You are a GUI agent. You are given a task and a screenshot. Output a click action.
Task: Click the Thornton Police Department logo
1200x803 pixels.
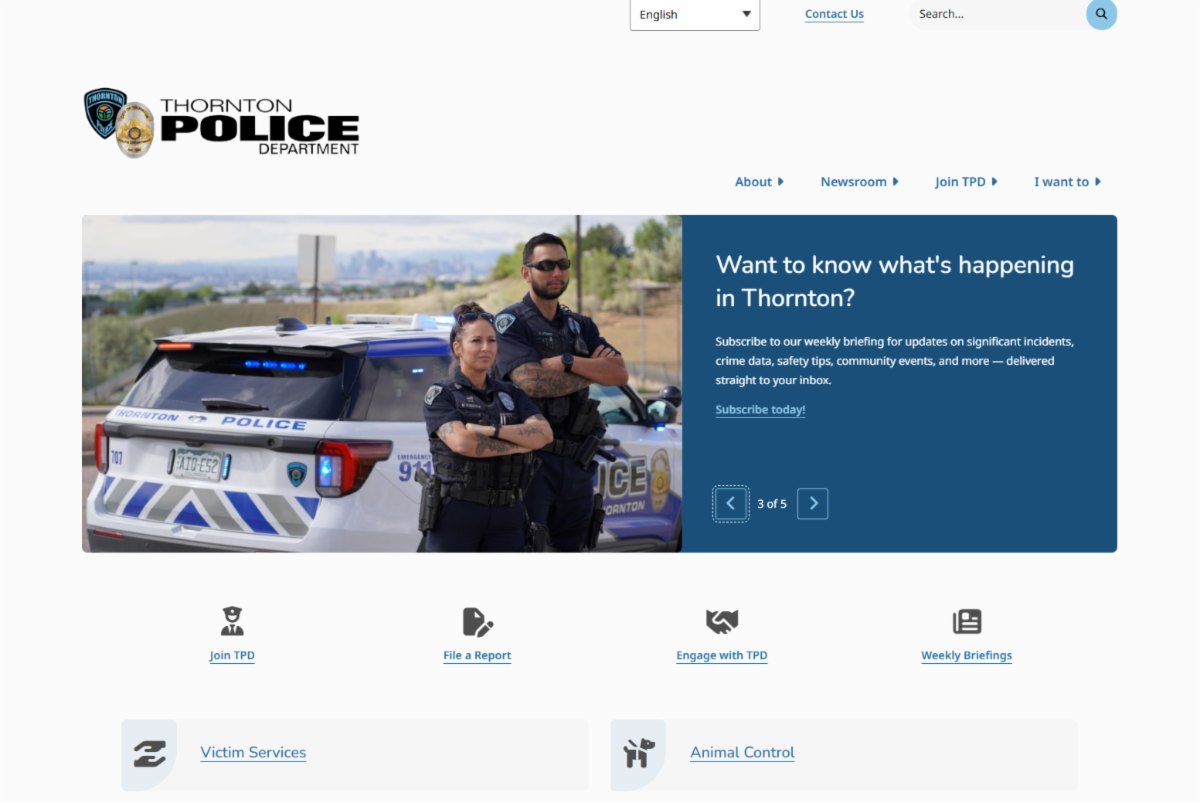(221, 123)
